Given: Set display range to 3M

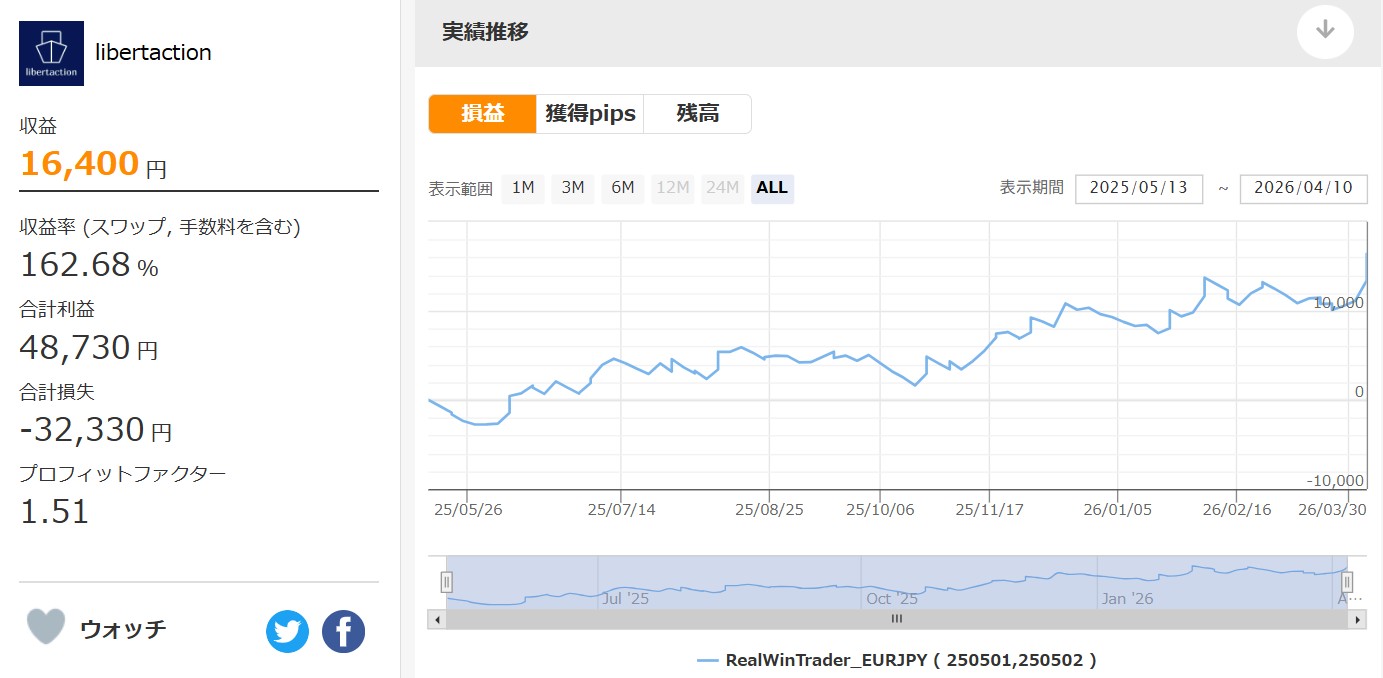Looking at the screenshot, I should 573,188.
